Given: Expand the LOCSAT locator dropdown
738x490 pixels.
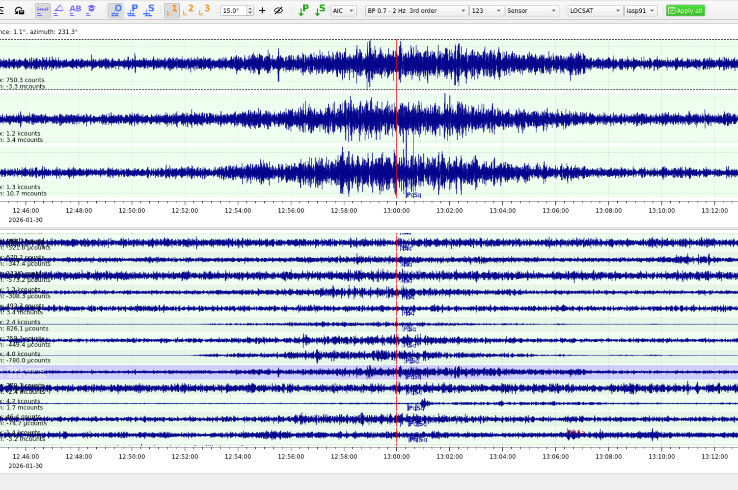Looking at the screenshot, I should 592,10.
